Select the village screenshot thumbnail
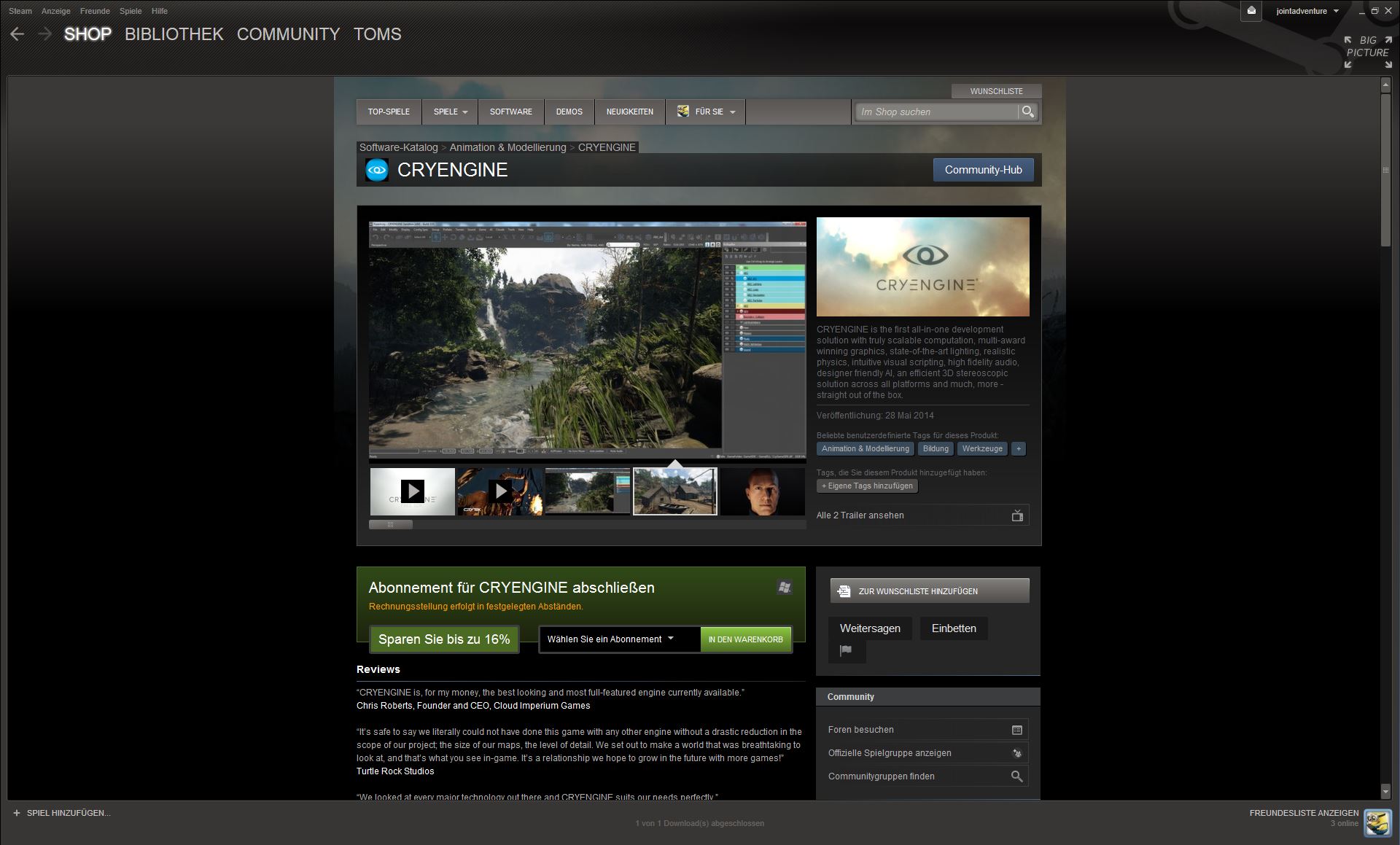Screen dimensions: 1400x845 click(x=675, y=491)
